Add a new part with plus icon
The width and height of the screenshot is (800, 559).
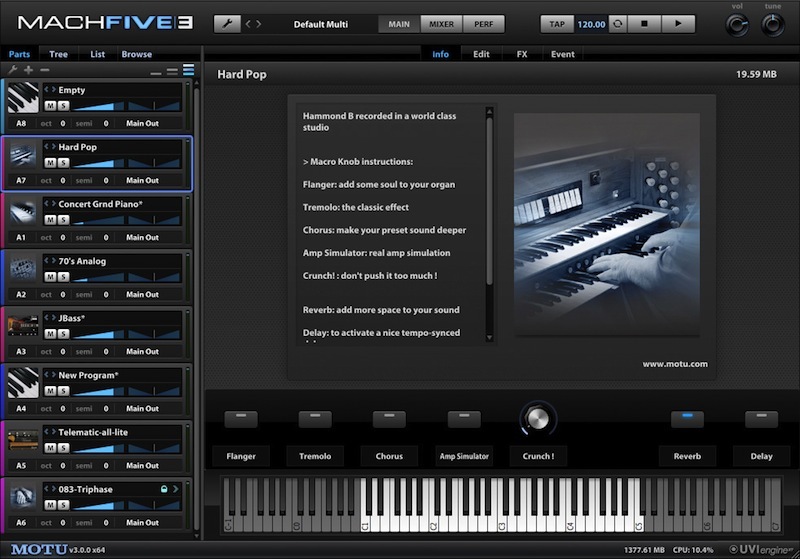[x=28, y=70]
